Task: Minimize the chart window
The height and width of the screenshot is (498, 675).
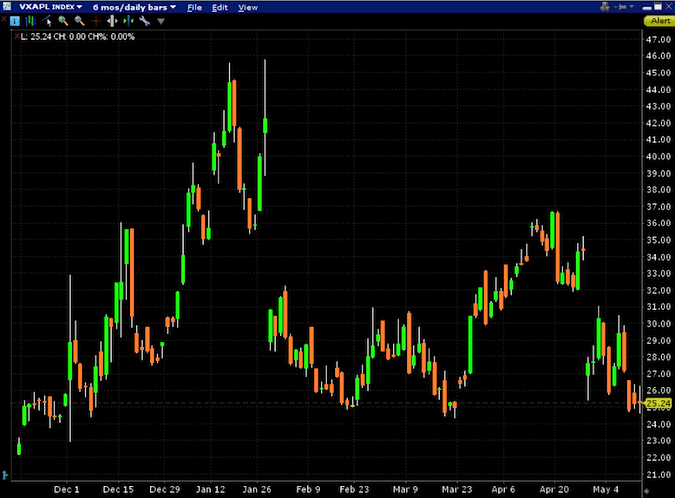Action: 647,7
